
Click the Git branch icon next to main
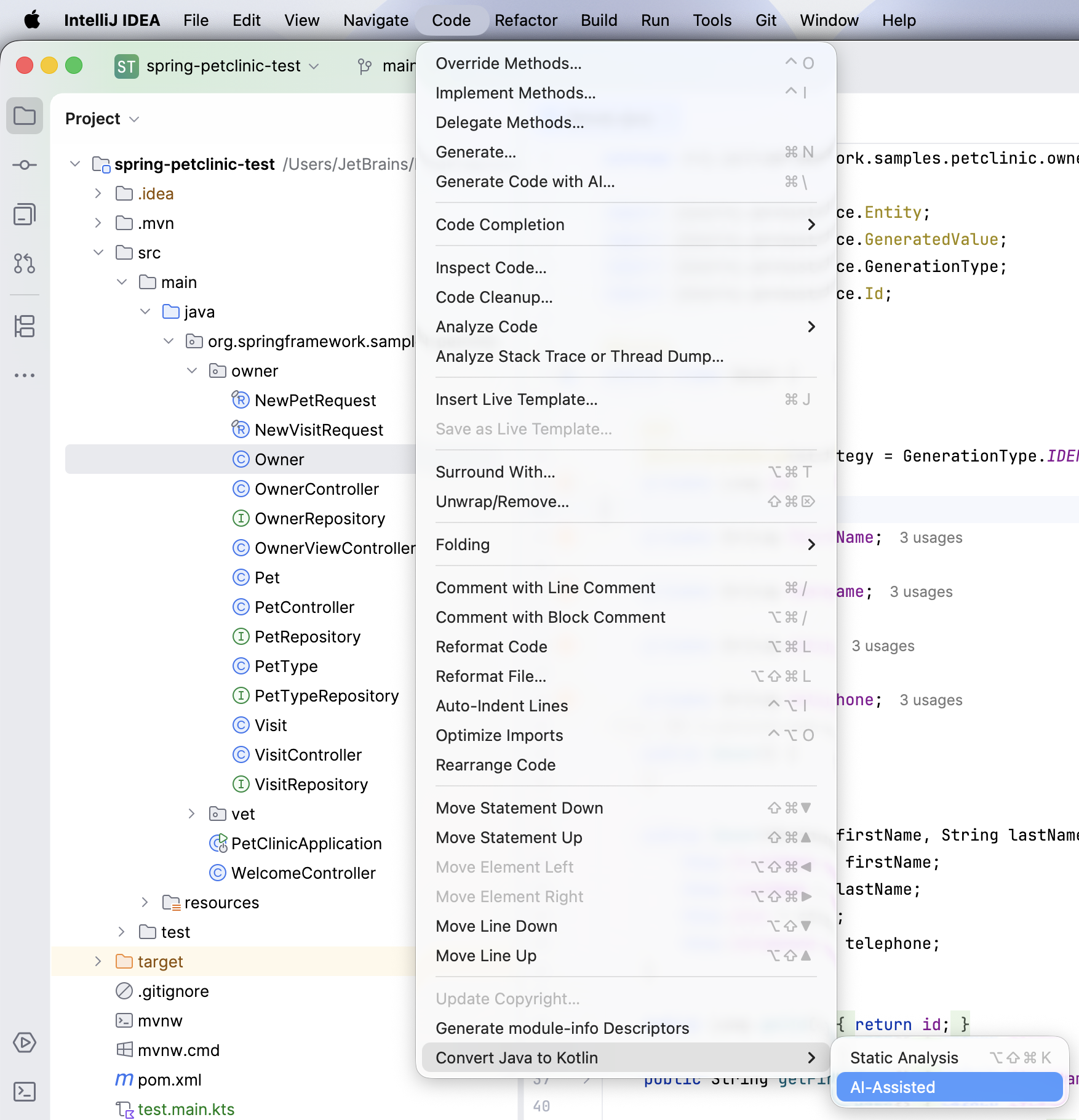(x=365, y=66)
